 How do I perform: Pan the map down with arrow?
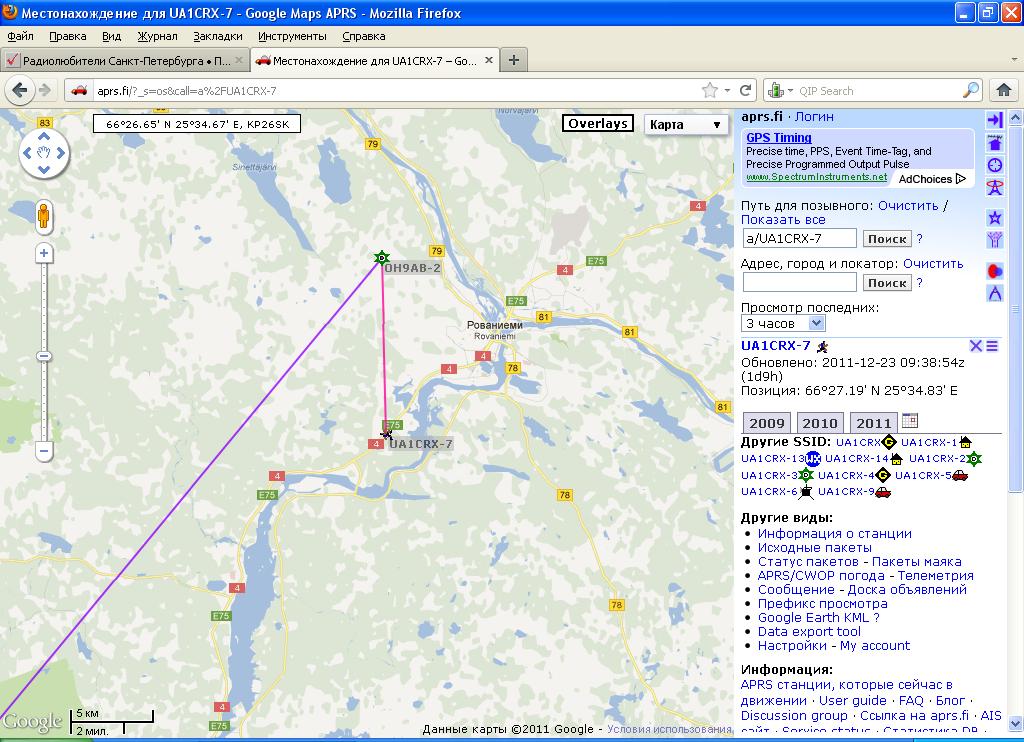pos(44,169)
